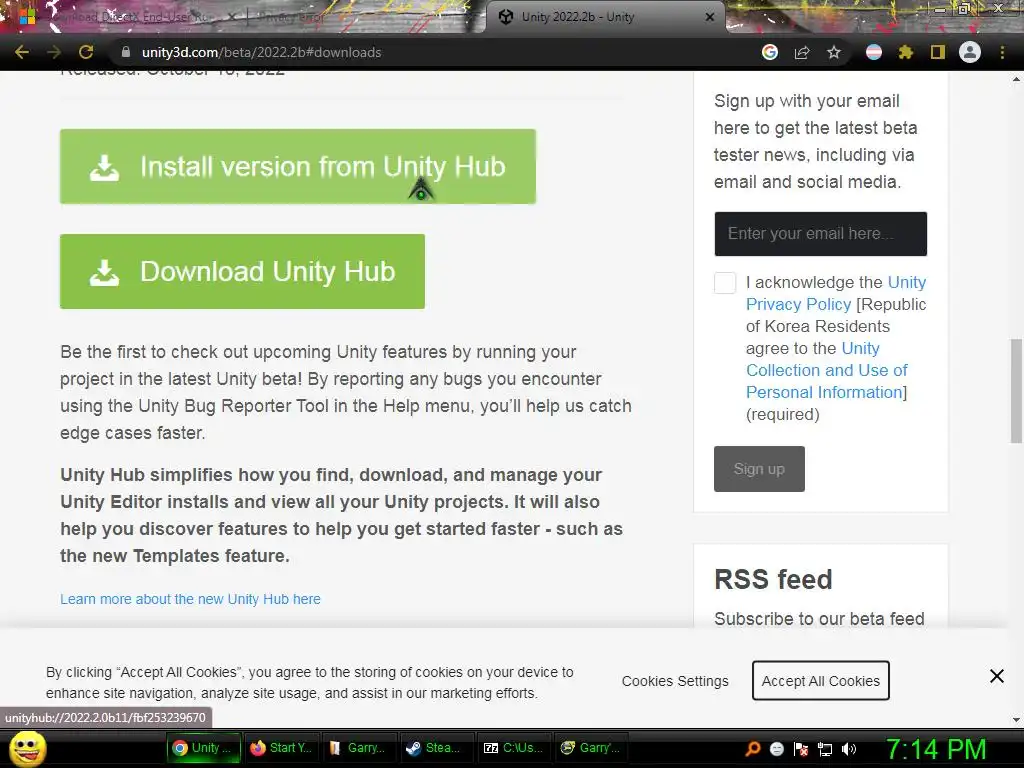Open 'Learn more about the new Unity Hub here'

click(190, 599)
